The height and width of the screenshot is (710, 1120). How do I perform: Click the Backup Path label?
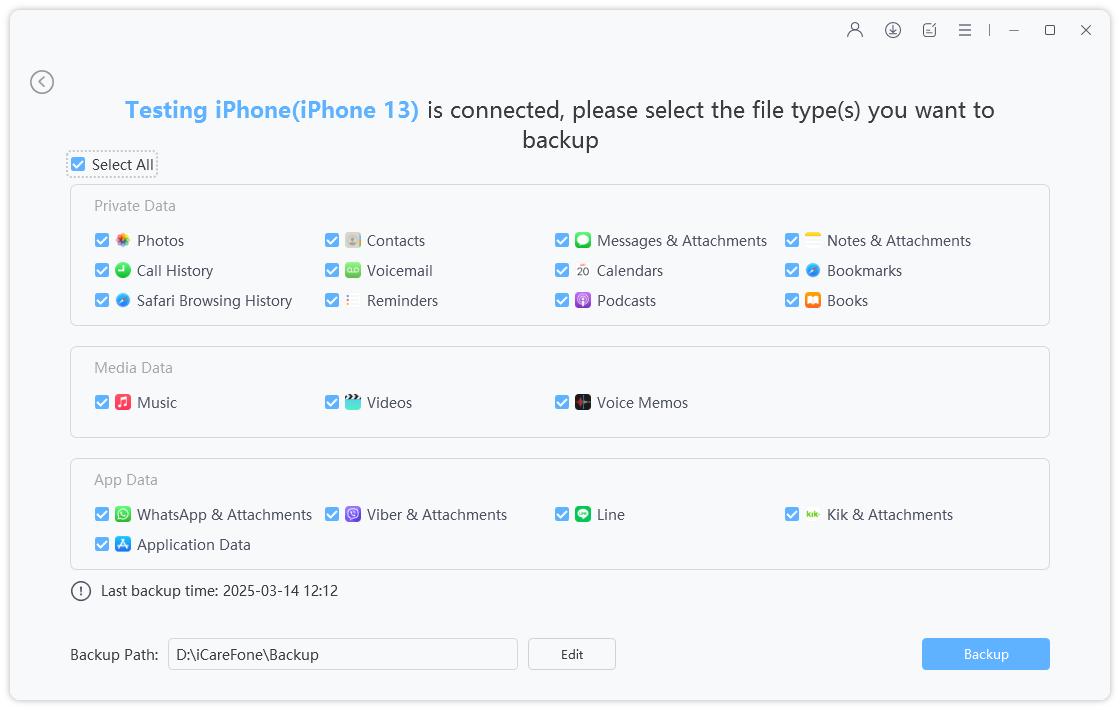tap(114, 654)
